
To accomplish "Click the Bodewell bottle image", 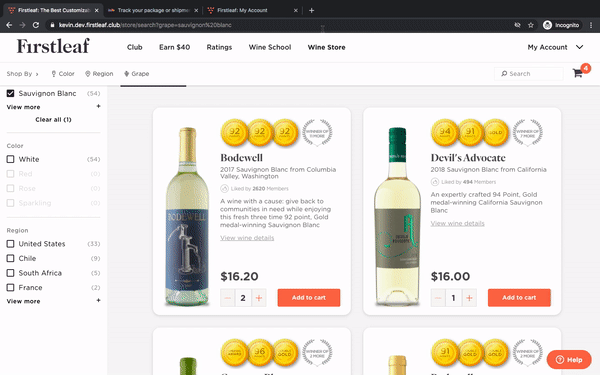I will point(187,217).
